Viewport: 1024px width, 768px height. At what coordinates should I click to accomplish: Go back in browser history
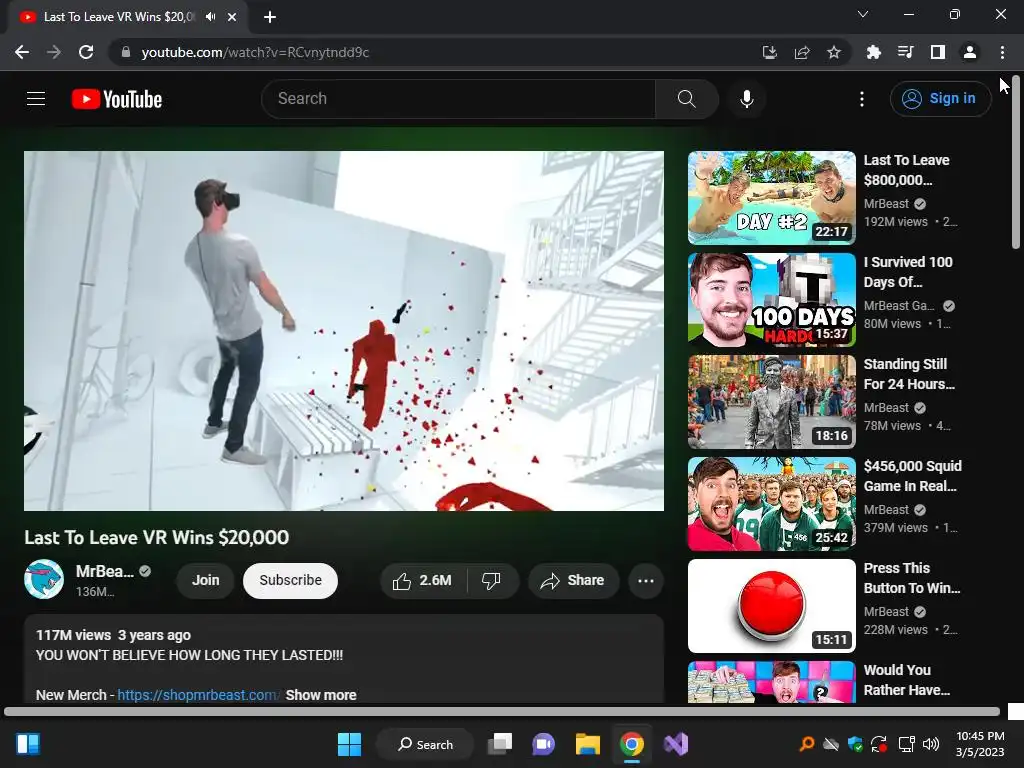[x=22, y=52]
